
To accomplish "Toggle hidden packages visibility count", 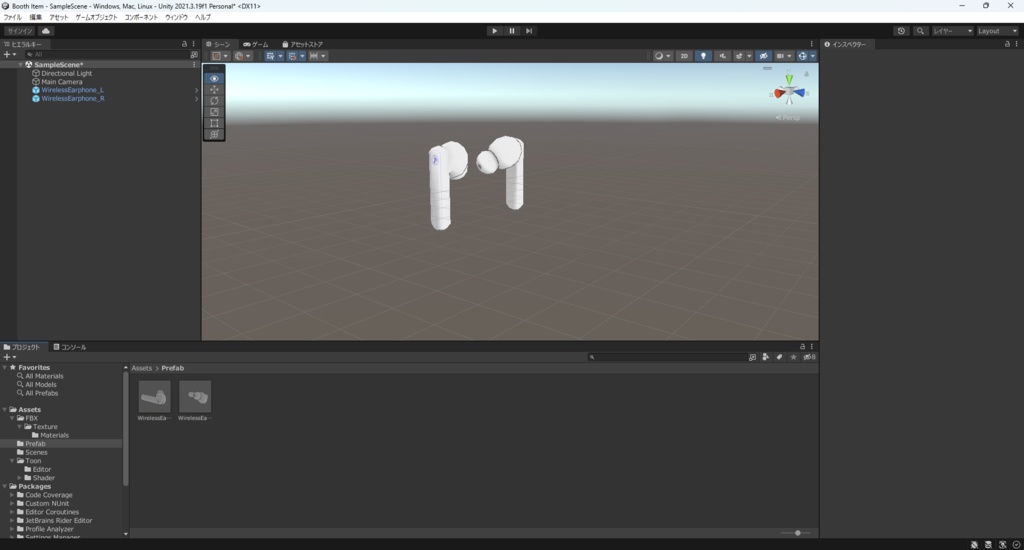I will point(809,357).
